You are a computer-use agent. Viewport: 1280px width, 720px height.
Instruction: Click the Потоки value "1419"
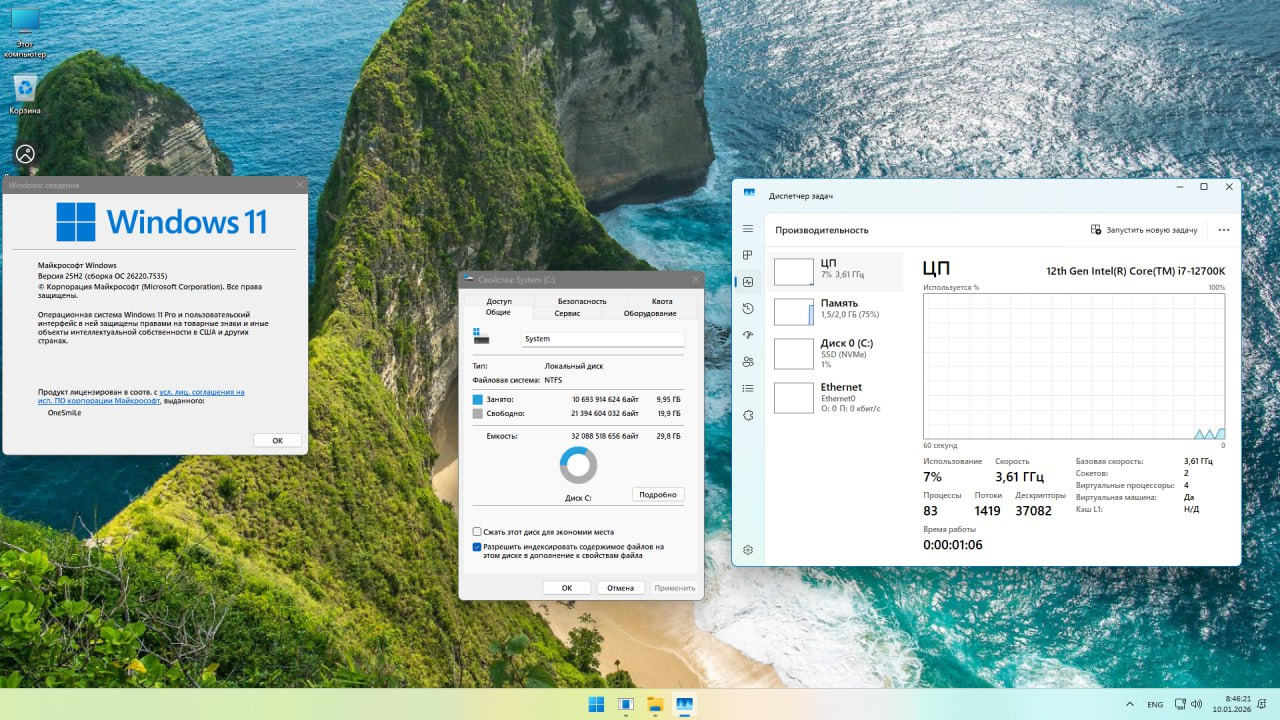[987, 511]
